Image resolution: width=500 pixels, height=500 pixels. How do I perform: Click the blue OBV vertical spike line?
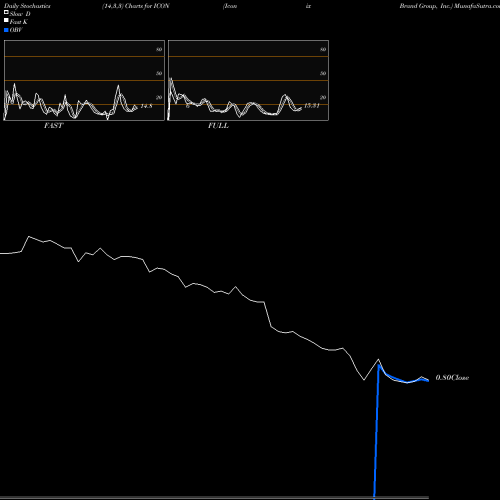point(376,433)
